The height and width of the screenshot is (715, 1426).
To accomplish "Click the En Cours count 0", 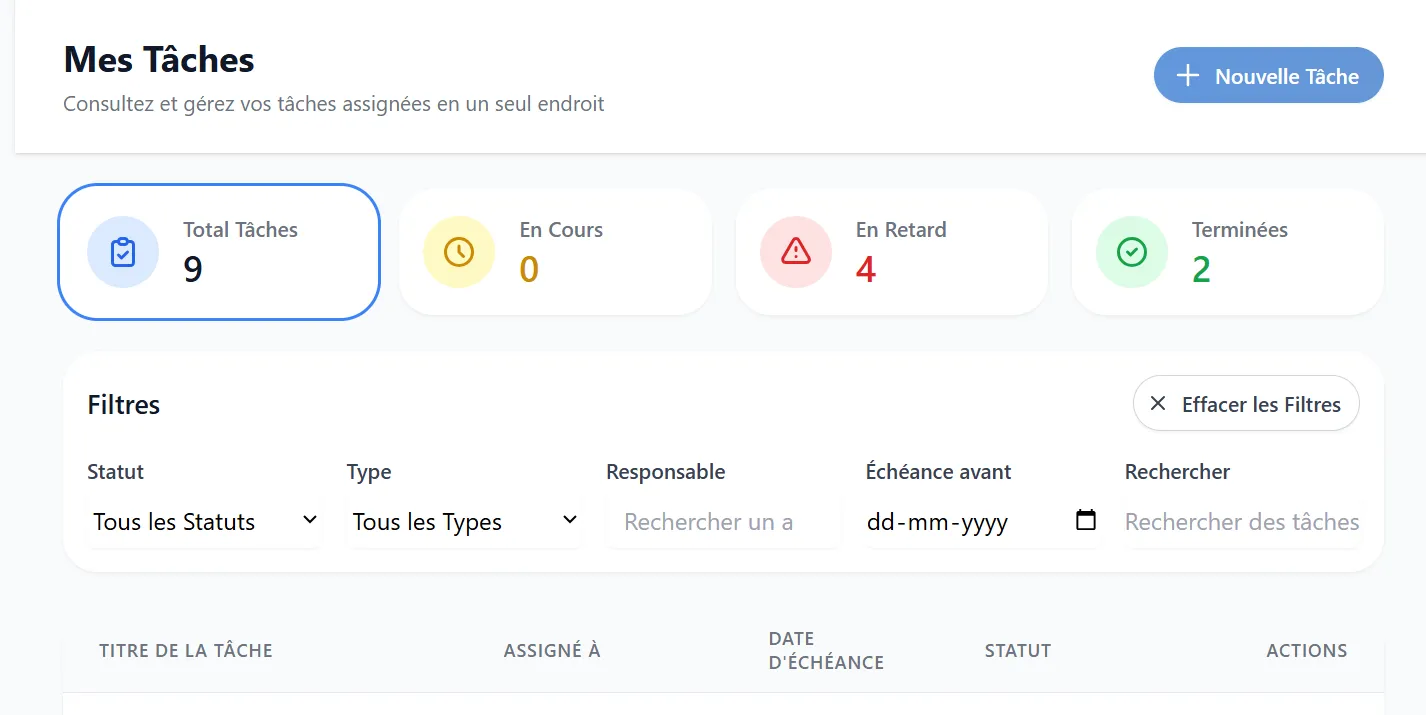I will [x=529, y=270].
